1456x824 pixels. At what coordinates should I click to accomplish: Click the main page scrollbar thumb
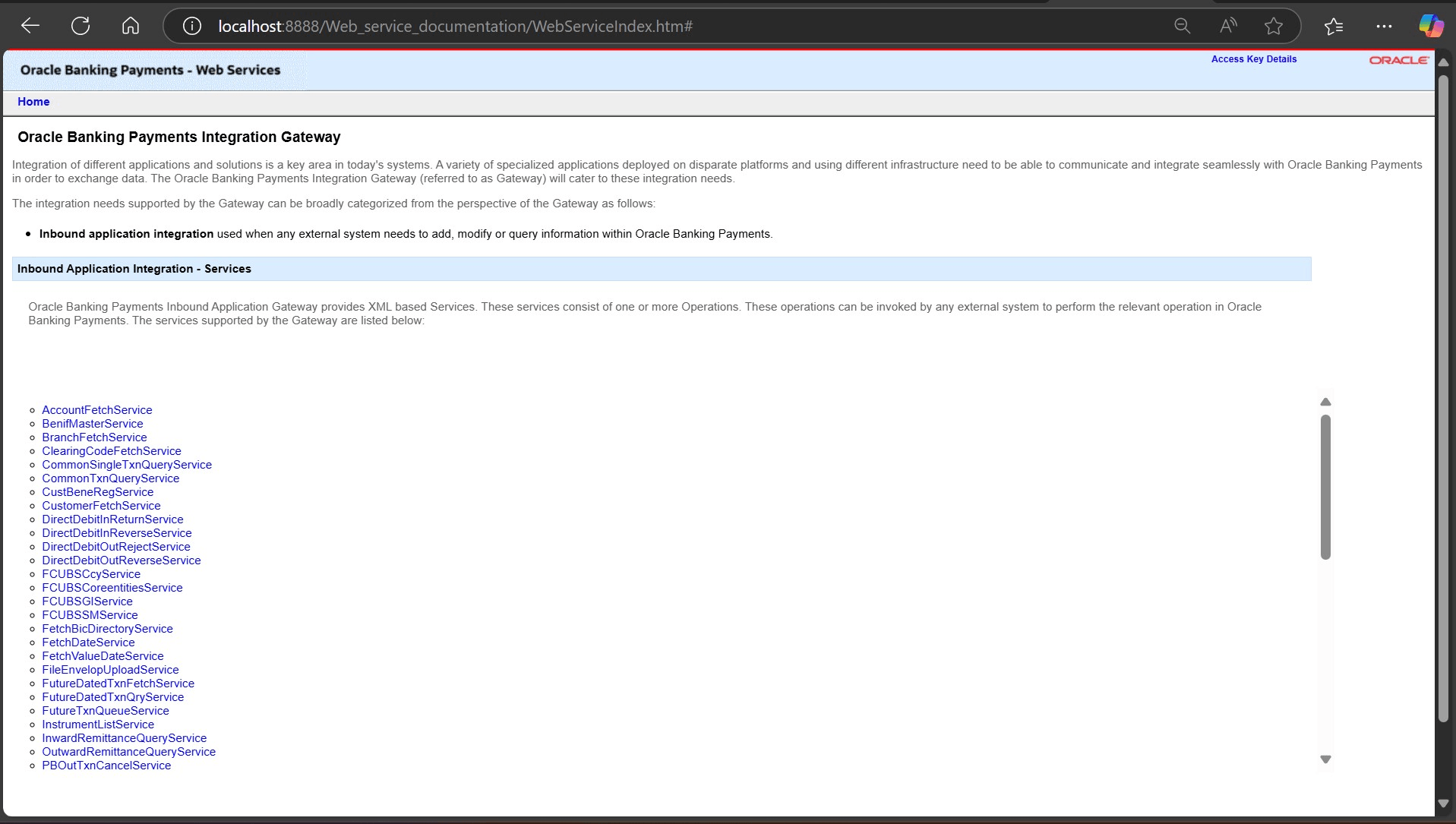(x=1444, y=399)
